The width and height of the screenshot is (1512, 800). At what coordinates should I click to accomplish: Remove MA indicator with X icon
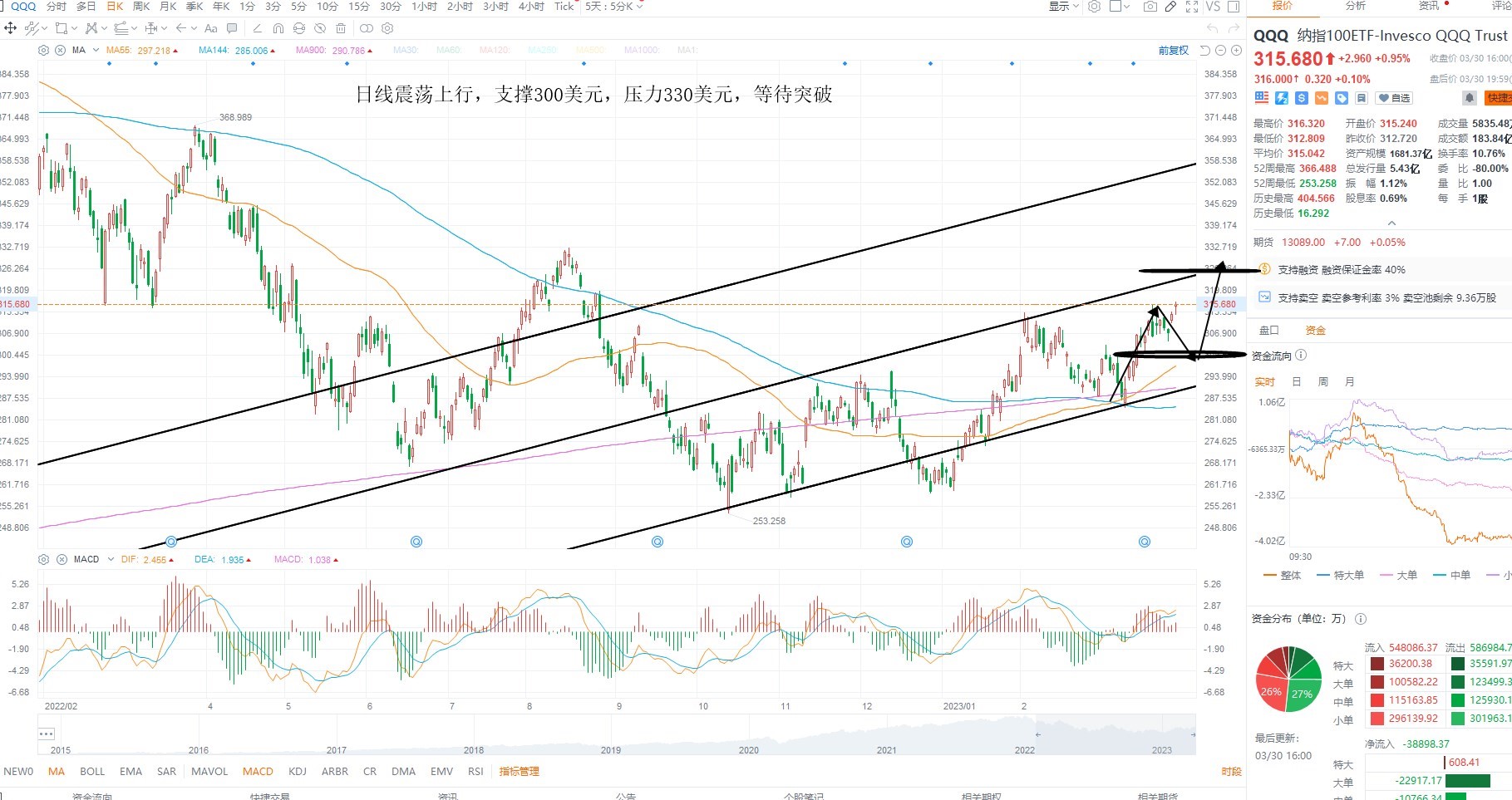pos(61,51)
